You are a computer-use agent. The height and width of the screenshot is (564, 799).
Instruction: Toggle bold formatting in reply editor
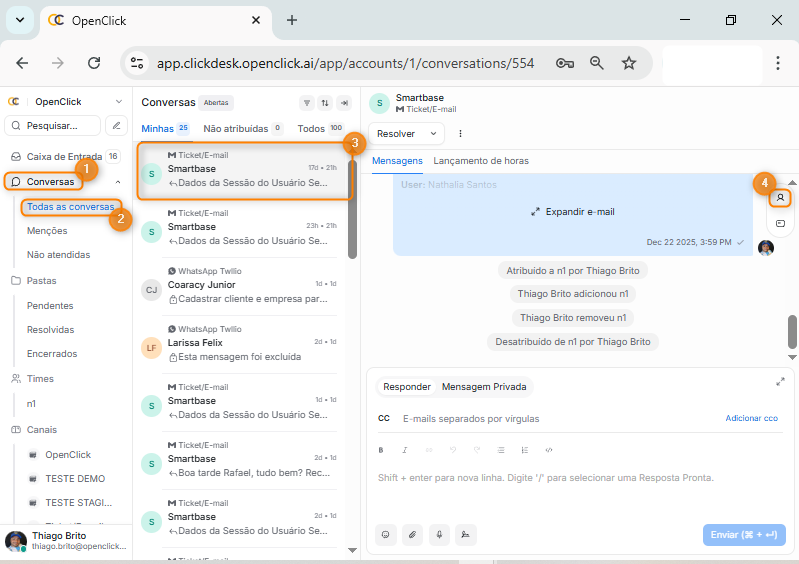[x=380, y=450]
